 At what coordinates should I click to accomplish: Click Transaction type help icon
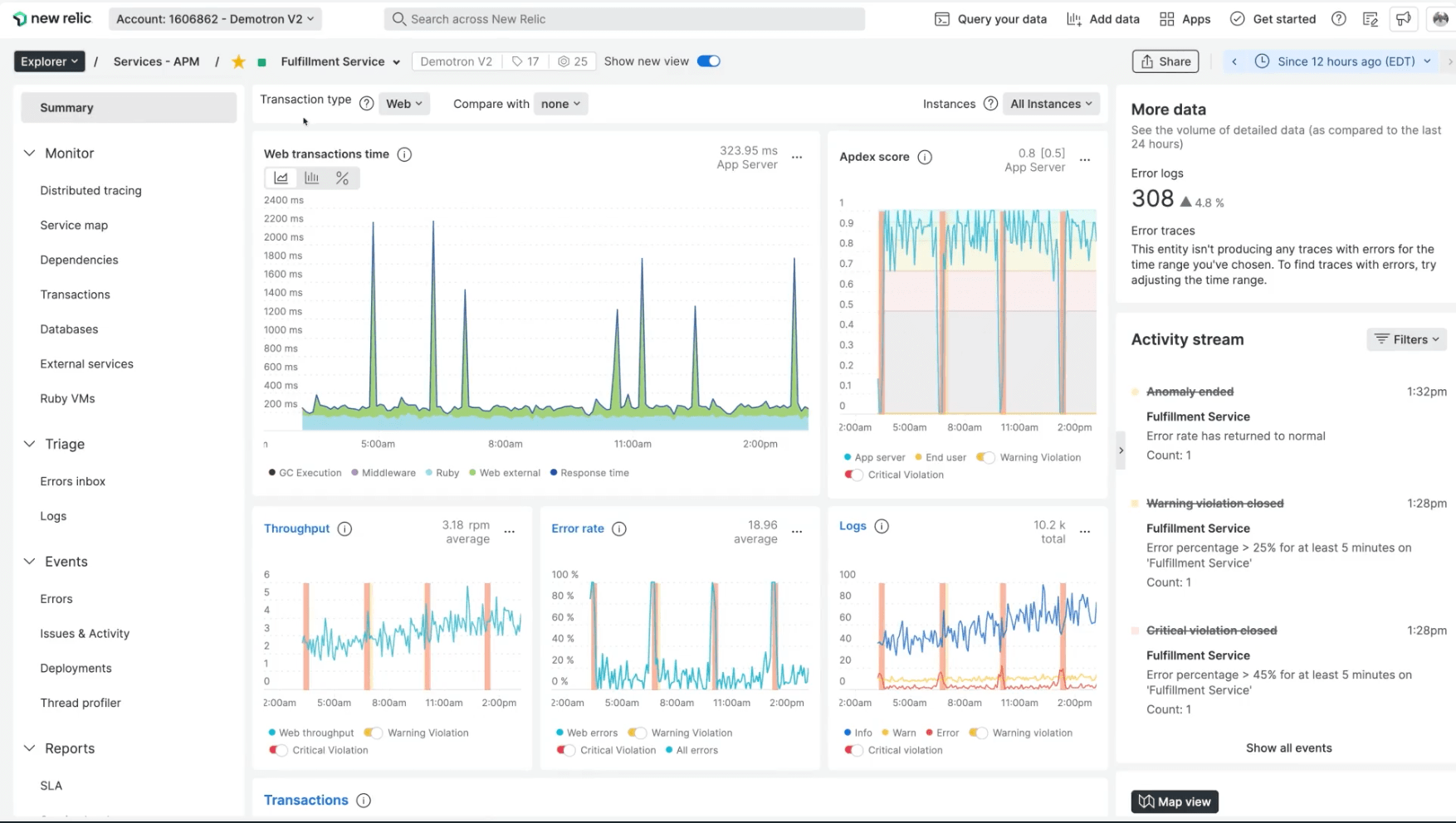pos(366,104)
